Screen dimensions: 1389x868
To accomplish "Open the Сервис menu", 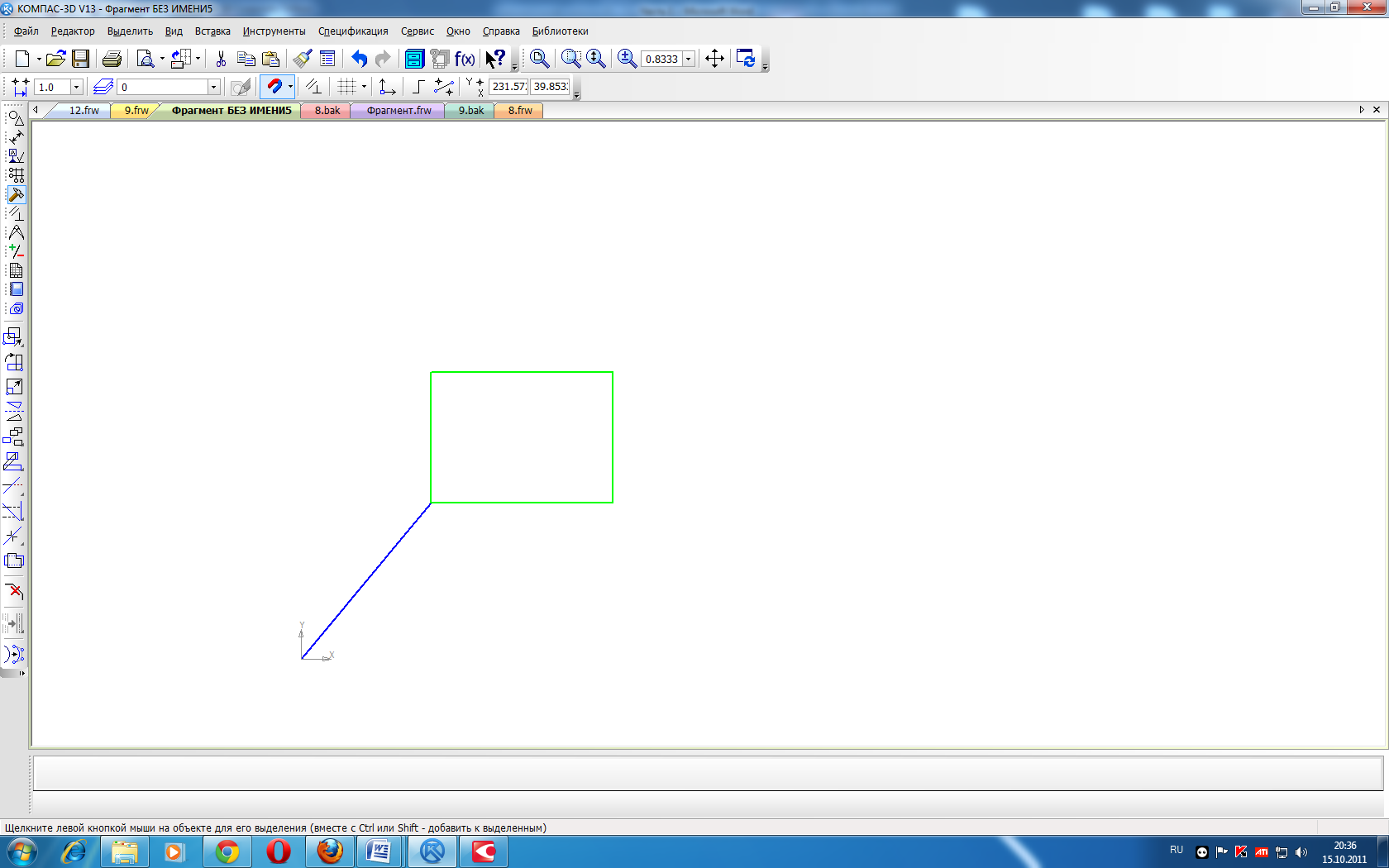I will 418,31.
